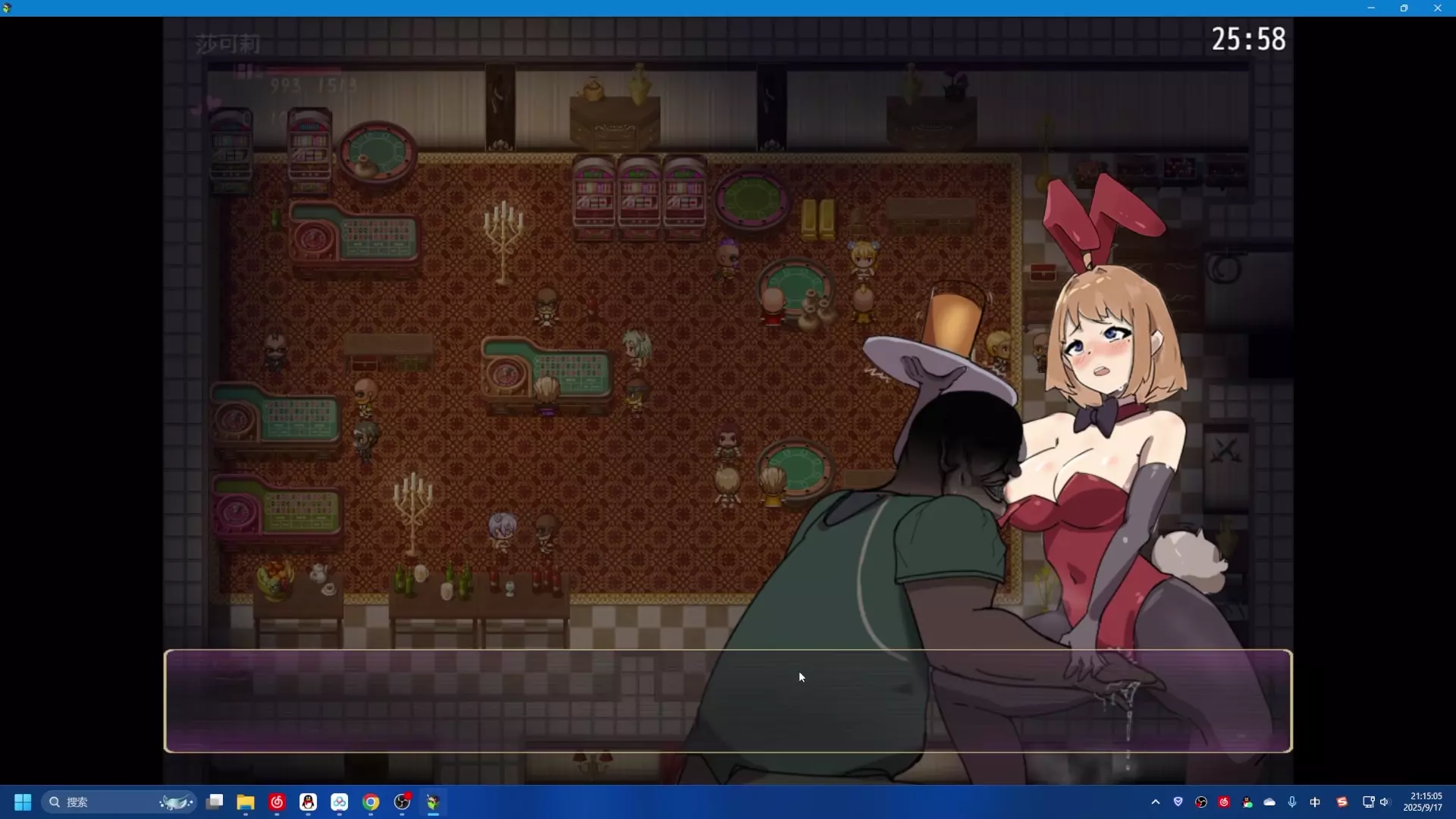Click the OneDrive cloud tray icon

click(1269, 802)
